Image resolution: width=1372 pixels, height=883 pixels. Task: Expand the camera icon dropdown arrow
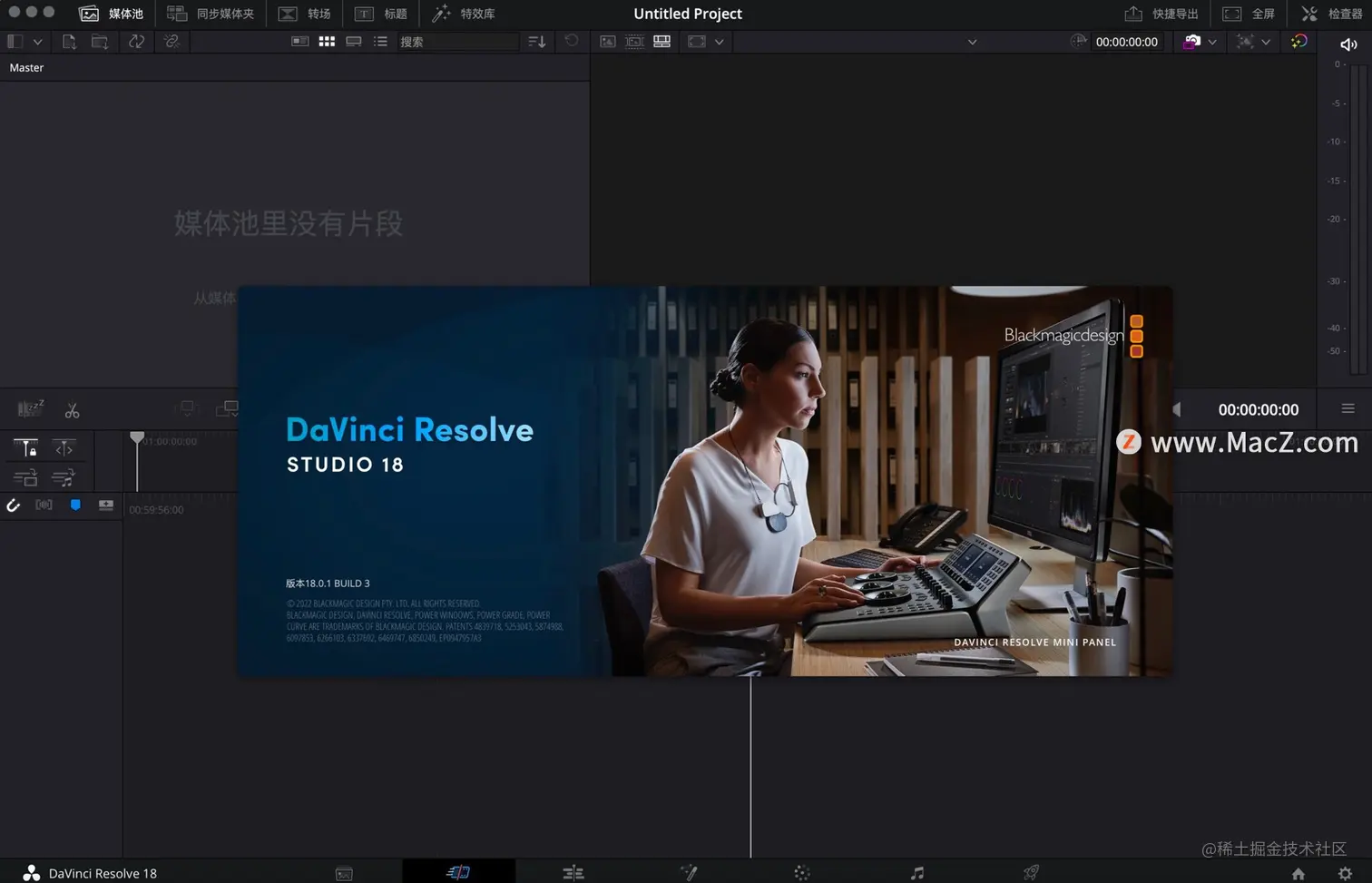click(x=1211, y=42)
